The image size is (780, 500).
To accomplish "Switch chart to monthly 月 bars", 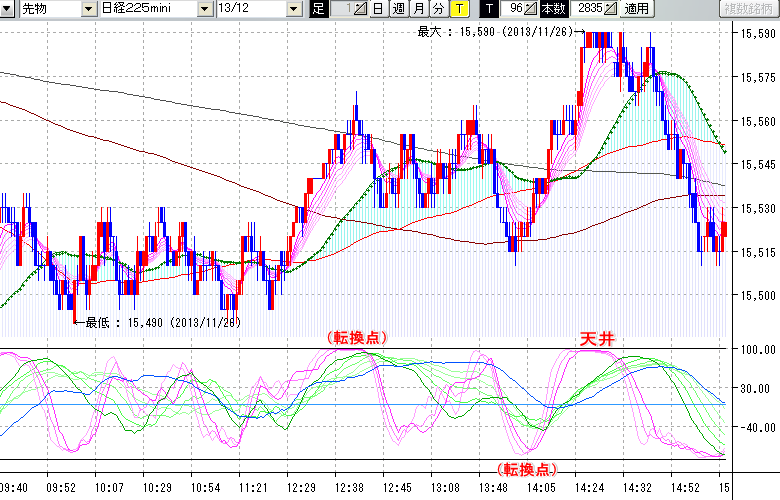I will [x=419, y=9].
